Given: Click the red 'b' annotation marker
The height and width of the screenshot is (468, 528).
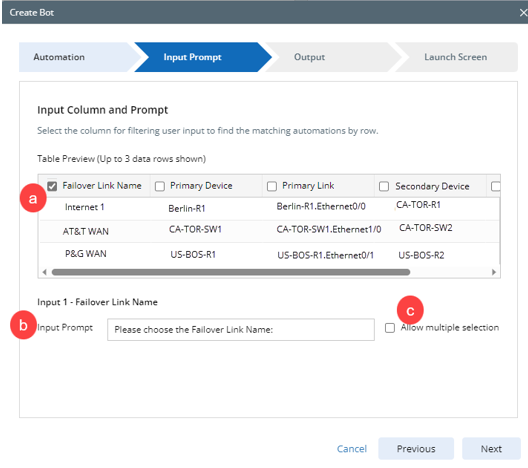Looking at the screenshot, I should (x=23, y=325).
